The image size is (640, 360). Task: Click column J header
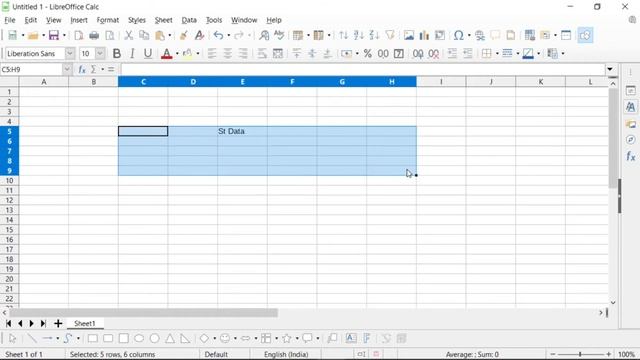point(491,82)
